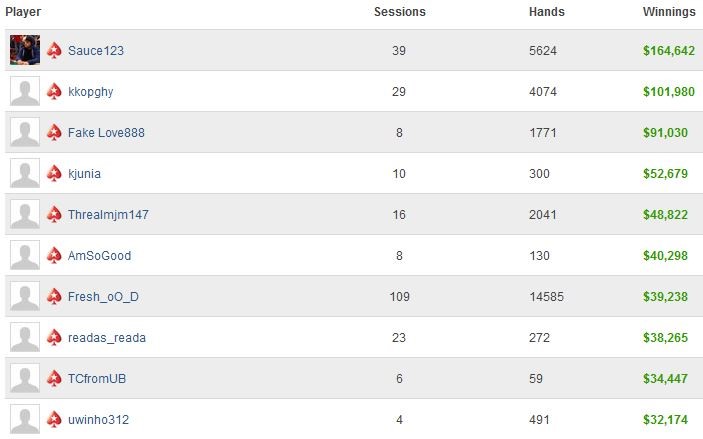This screenshot has height=439, width=703.
Task: Open the Sauce123 player link
Action: pyautogui.click(x=96, y=51)
